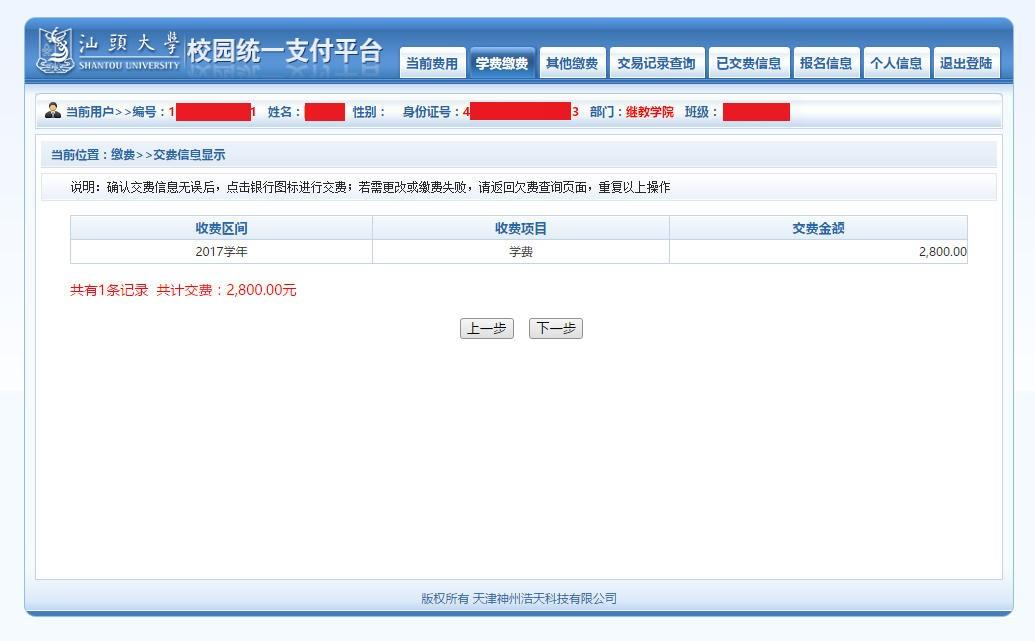
Task: Log out via the 退出登陆 tab
Action: click(x=966, y=64)
